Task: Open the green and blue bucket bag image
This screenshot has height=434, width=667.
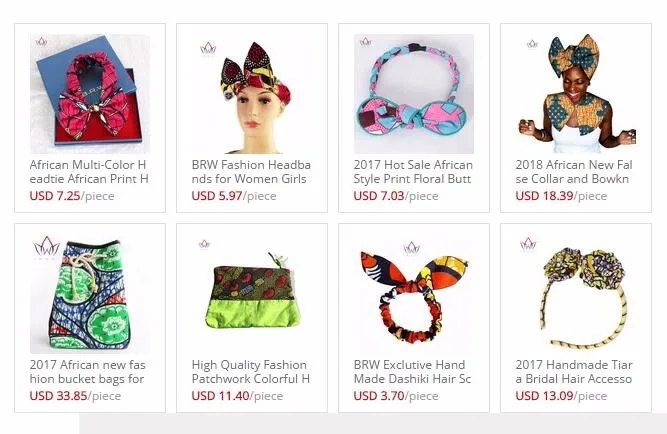Action: tap(90, 294)
